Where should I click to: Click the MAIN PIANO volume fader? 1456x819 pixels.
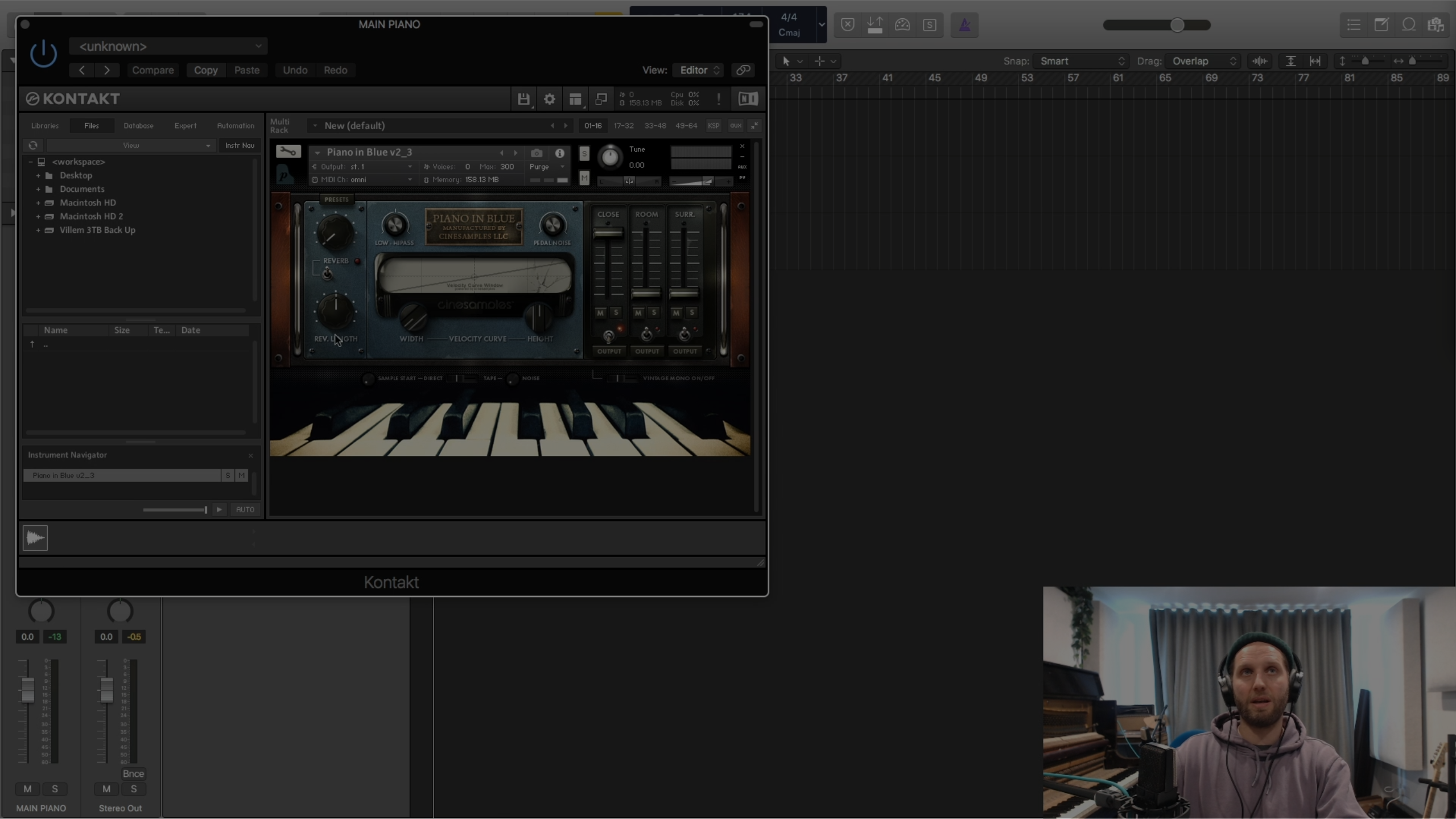(27, 690)
